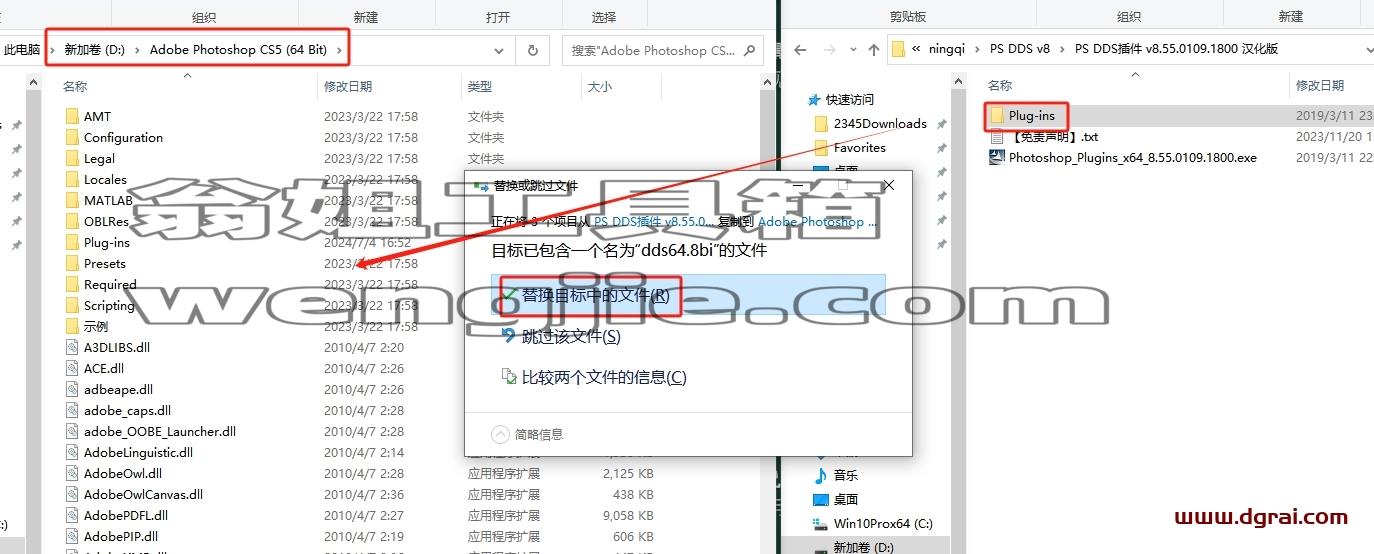Click the 新加卷 (D:) breadcrumb in left window
The width and height of the screenshot is (1374, 554).
click(94, 49)
